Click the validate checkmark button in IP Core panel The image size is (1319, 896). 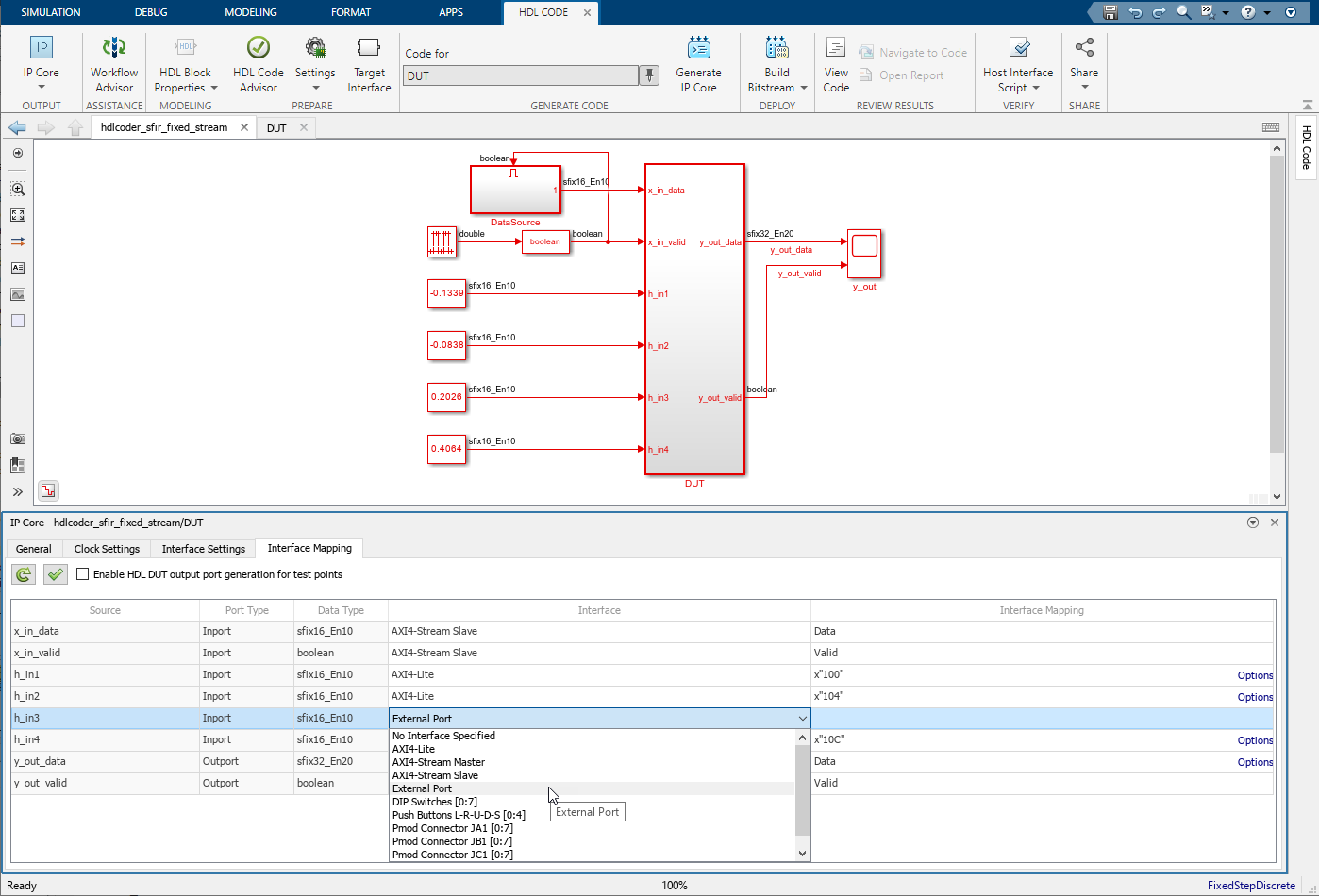pyautogui.click(x=56, y=574)
